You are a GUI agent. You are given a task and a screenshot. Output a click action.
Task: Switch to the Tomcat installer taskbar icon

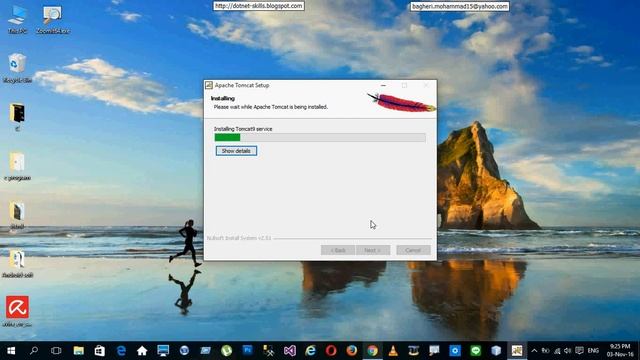(x=517, y=351)
